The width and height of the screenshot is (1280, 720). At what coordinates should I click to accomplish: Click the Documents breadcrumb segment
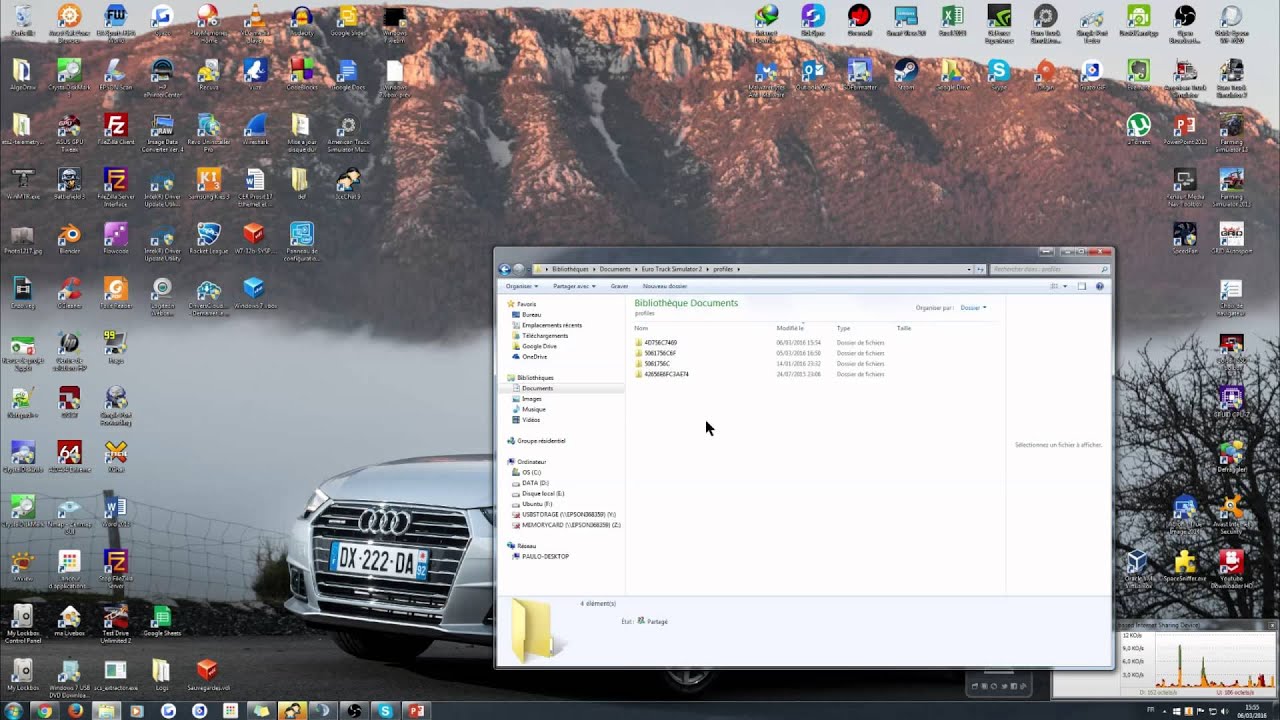point(615,269)
